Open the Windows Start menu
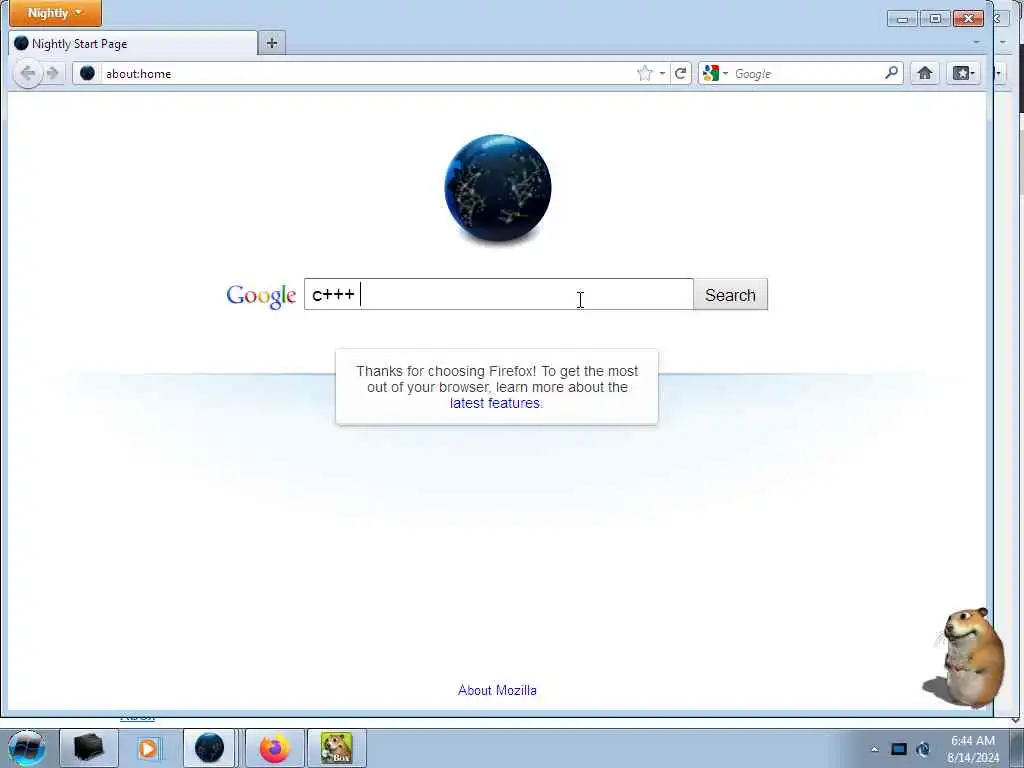Image resolution: width=1024 pixels, height=768 pixels. click(26, 748)
